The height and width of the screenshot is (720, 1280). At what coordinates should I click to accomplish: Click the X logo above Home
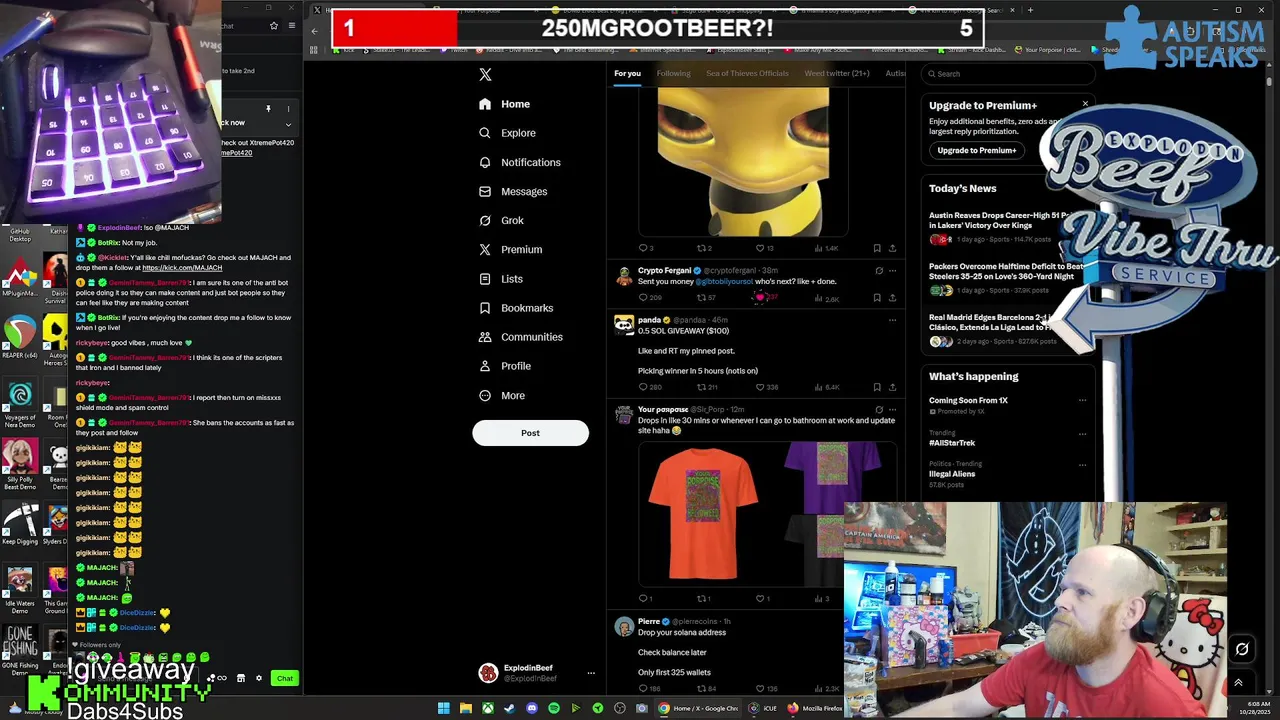[485, 74]
